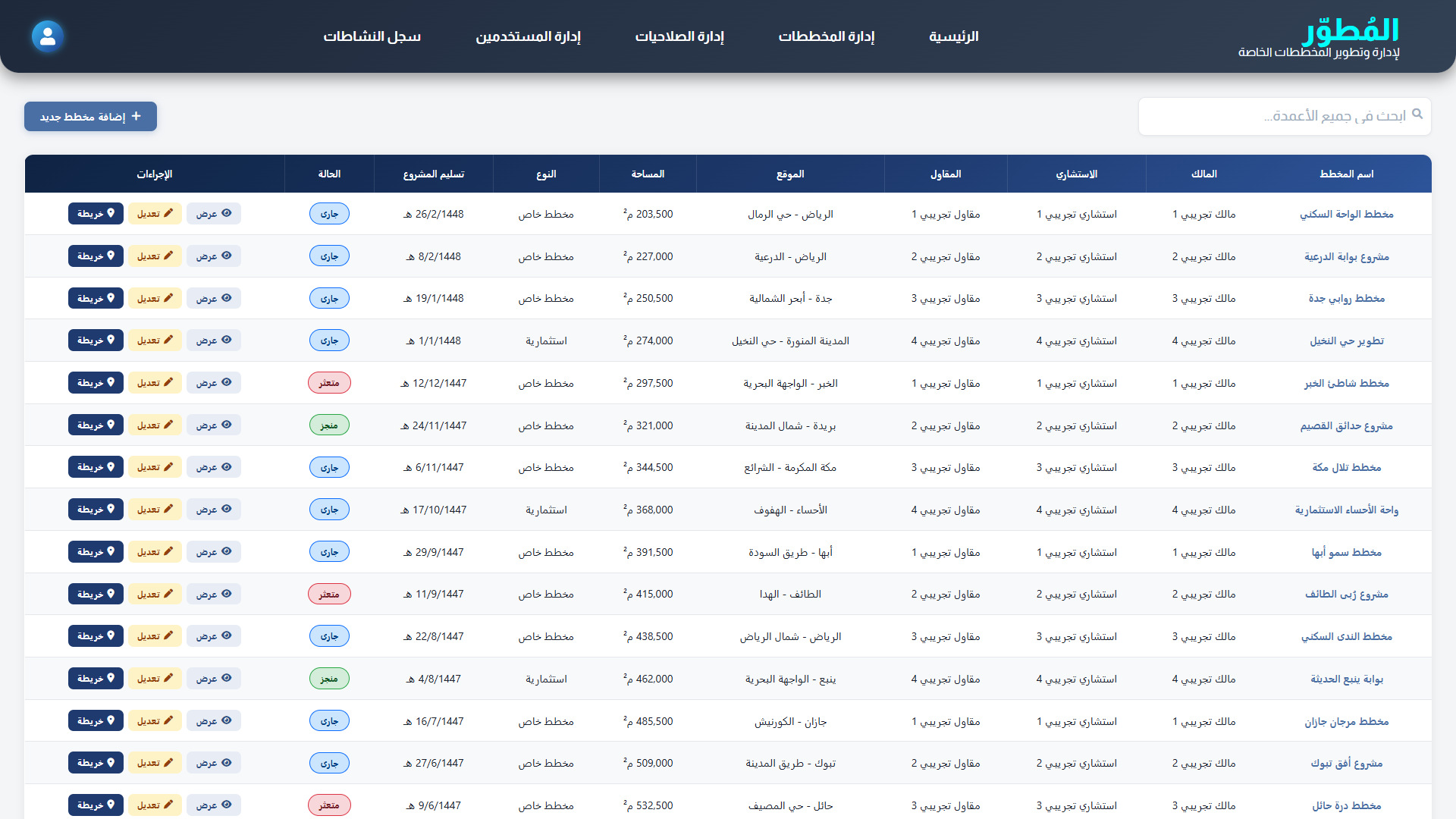This screenshot has height=819, width=1456.
Task: Click date 26/2/1448 هـ cell
Action: (434, 214)
